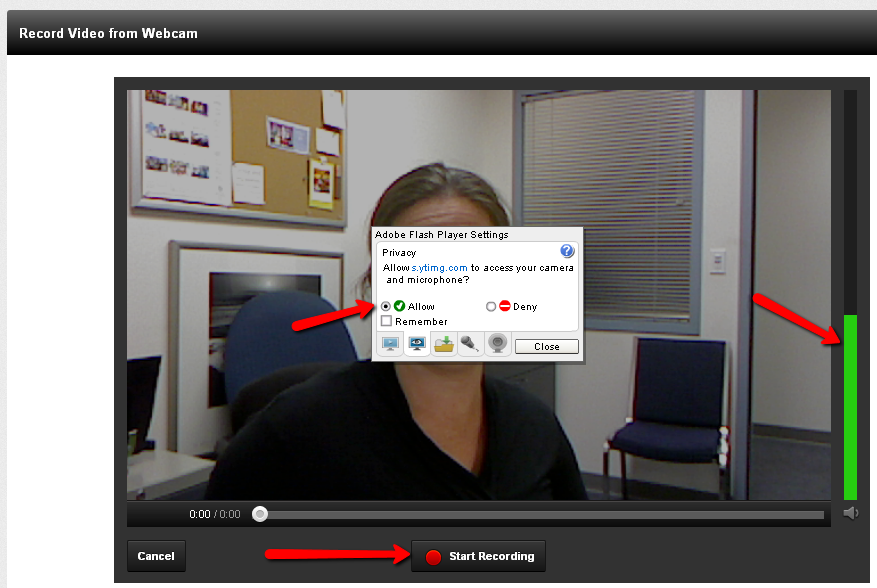Click the speaker volume icon

851,513
